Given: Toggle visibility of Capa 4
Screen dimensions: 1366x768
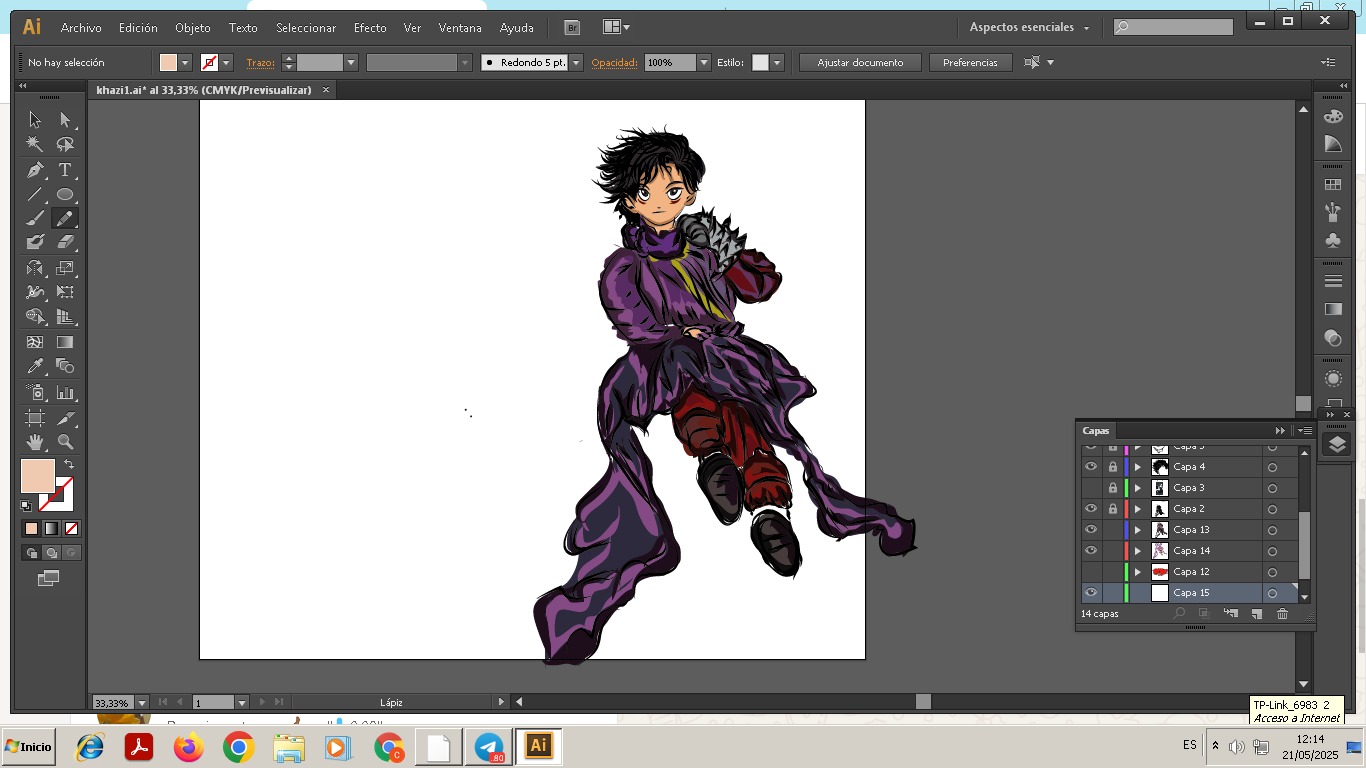Looking at the screenshot, I should [1091, 467].
